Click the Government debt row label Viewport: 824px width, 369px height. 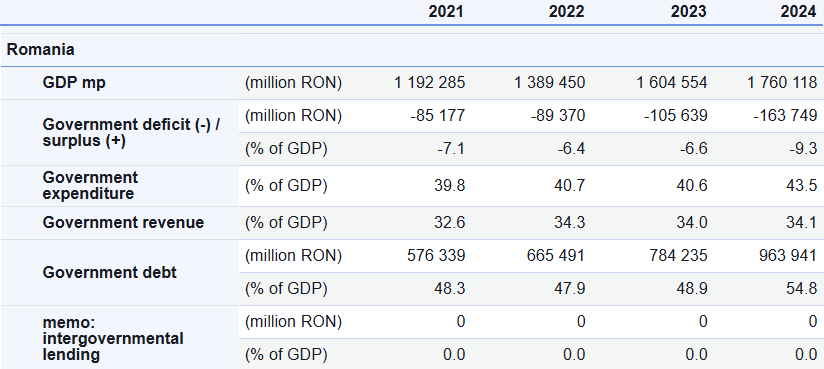(x=109, y=272)
